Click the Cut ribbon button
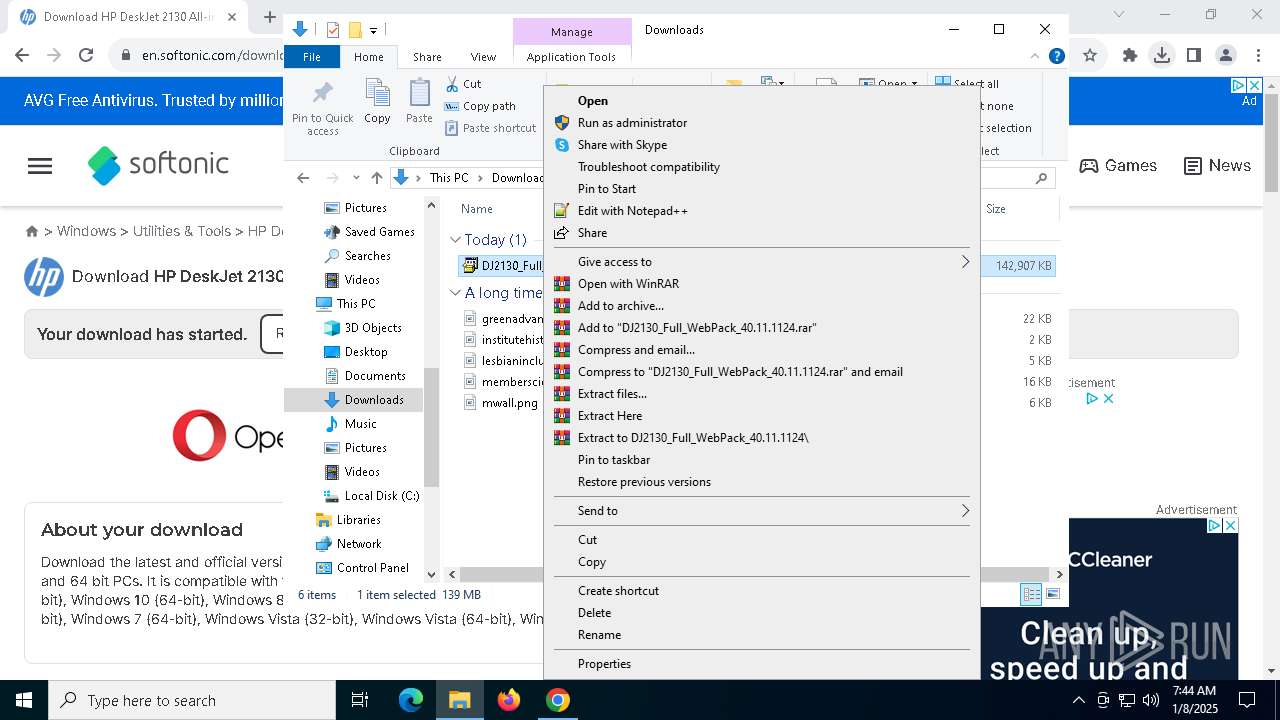 (x=463, y=84)
